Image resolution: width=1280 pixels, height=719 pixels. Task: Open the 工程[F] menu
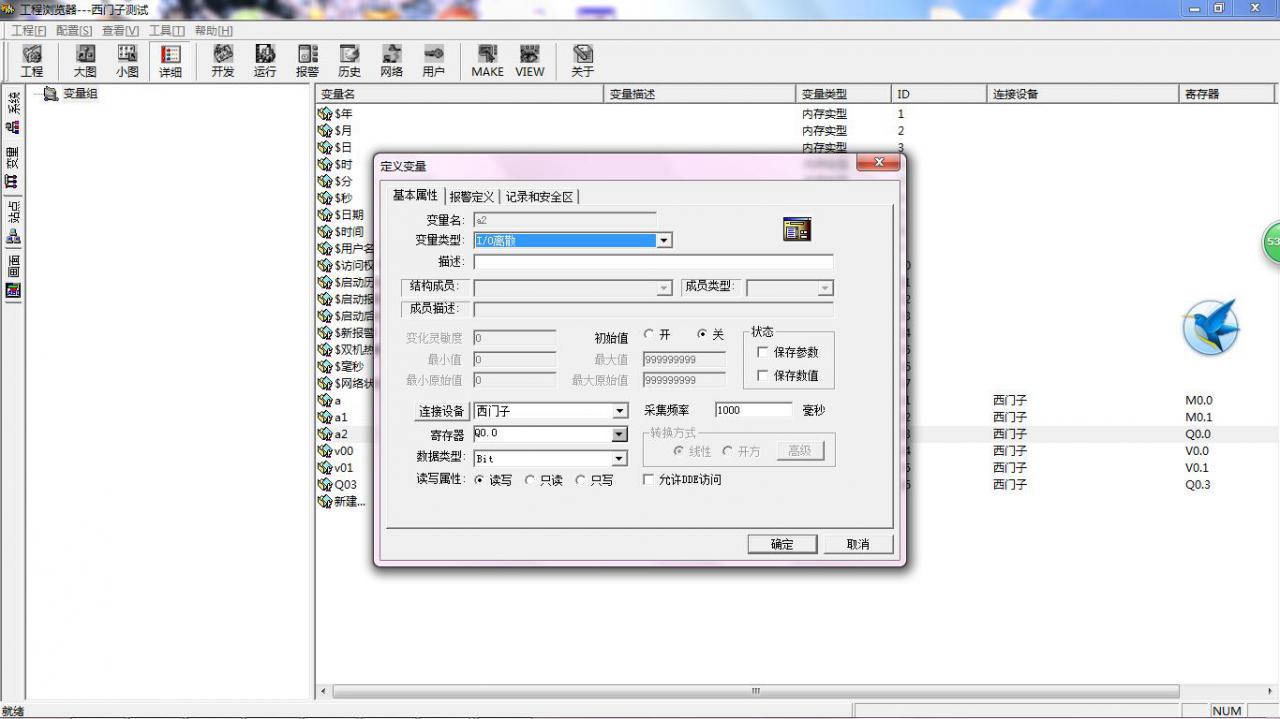[x=29, y=31]
